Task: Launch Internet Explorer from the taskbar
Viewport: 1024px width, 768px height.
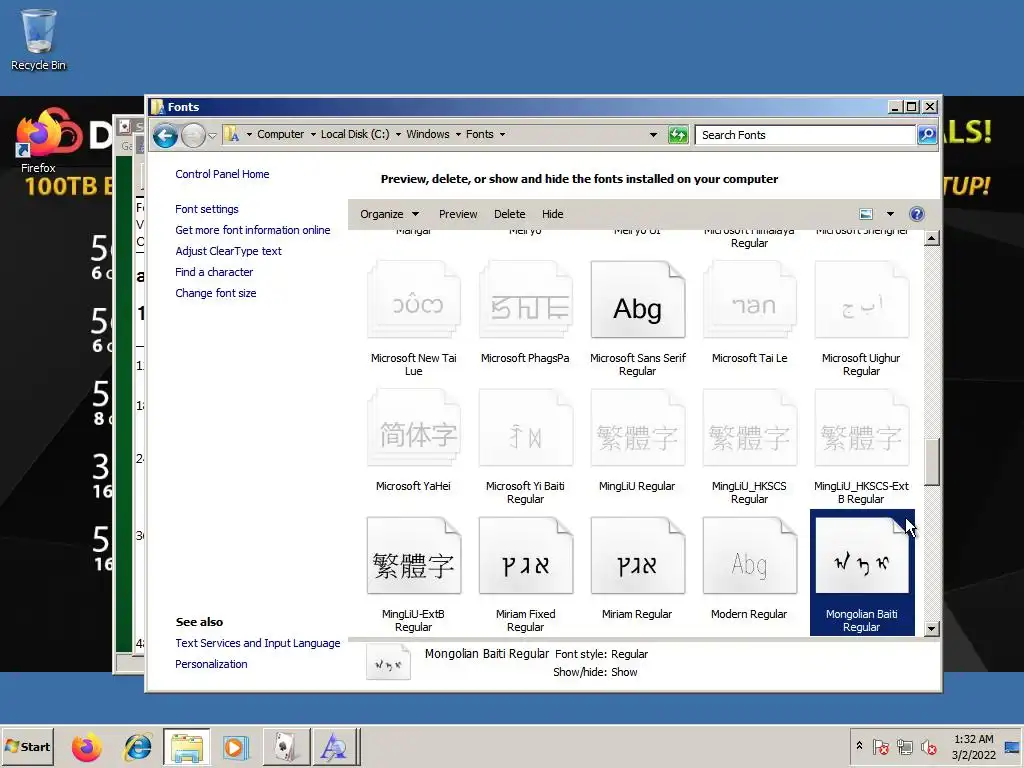Action: (137, 747)
